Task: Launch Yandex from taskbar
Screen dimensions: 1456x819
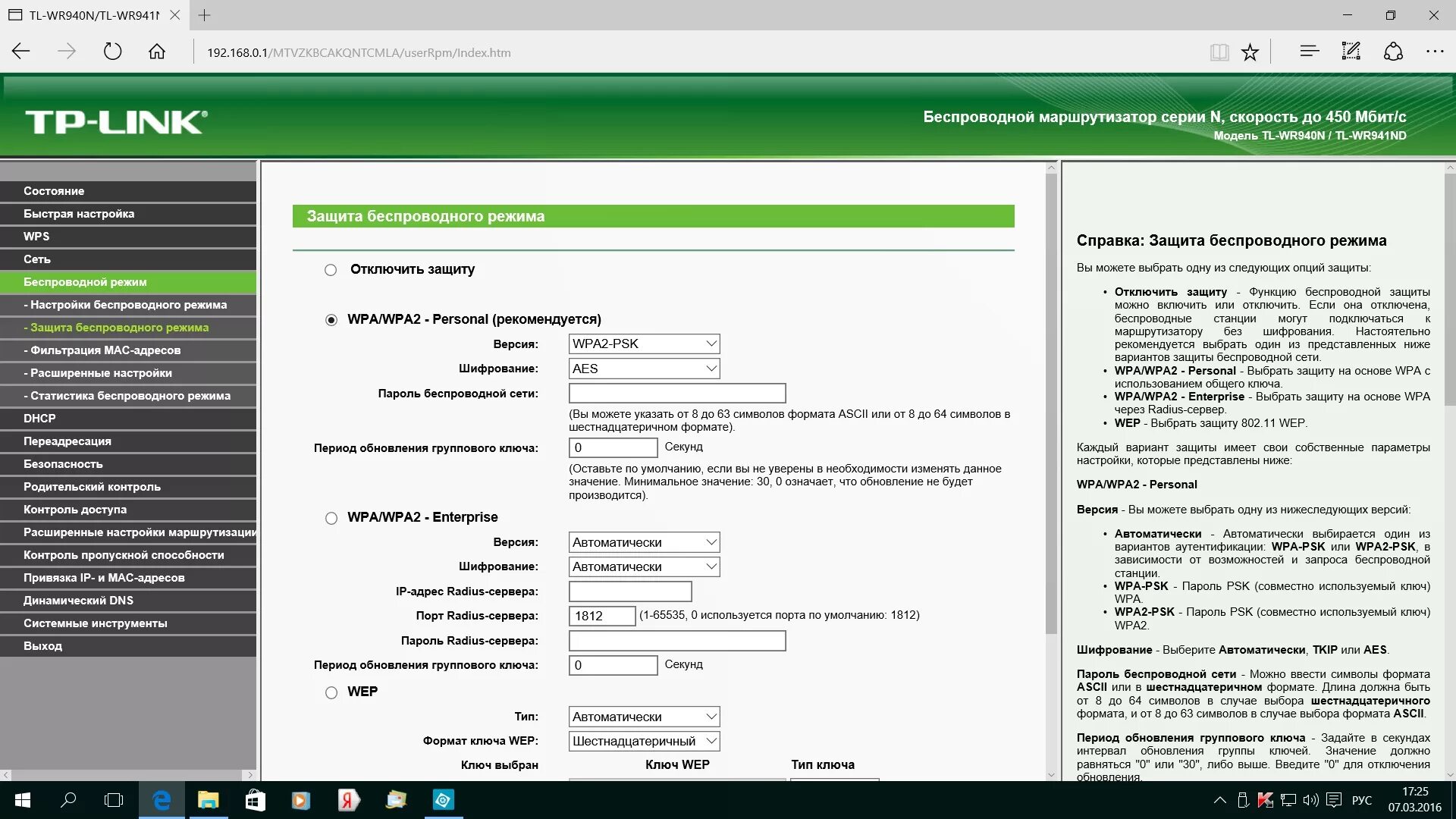Action: (348, 800)
